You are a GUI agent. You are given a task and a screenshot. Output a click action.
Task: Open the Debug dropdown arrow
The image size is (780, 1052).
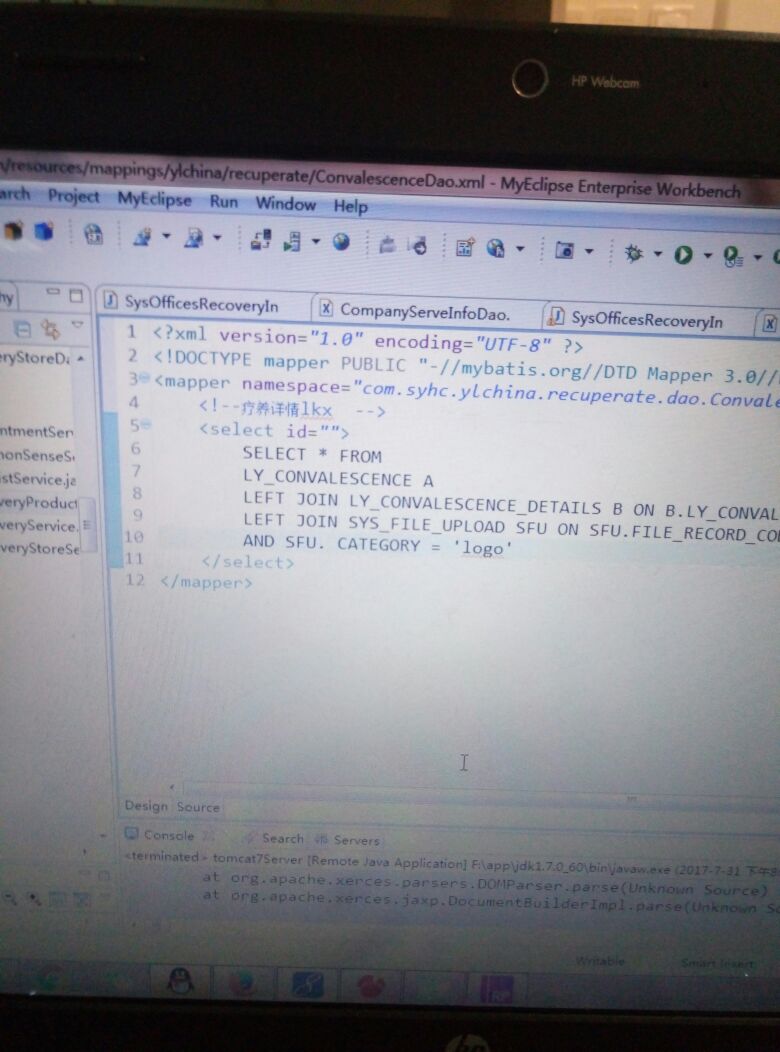(x=657, y=254)
